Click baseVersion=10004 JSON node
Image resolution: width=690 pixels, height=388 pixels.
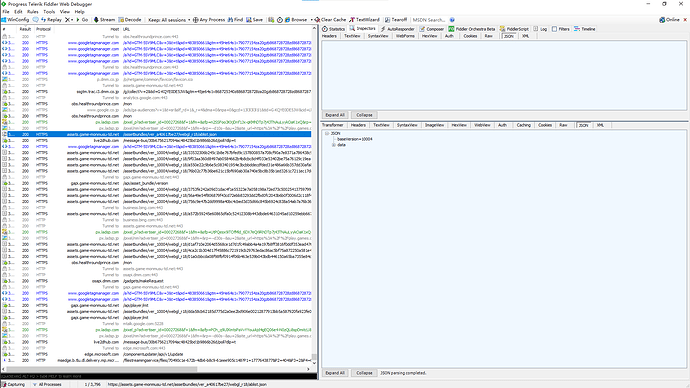click(355, 139)
